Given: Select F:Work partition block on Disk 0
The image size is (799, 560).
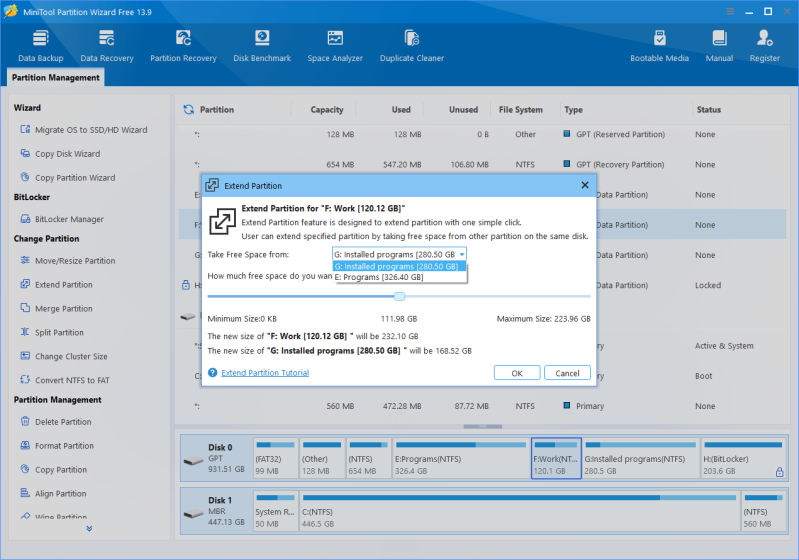Looking at the screenshot, I should click(556, 458).
